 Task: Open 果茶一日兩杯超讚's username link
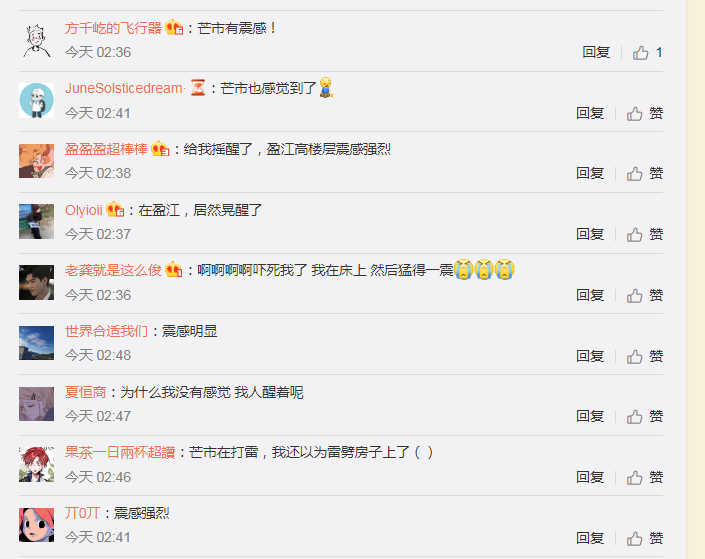[x=120, y=452]
